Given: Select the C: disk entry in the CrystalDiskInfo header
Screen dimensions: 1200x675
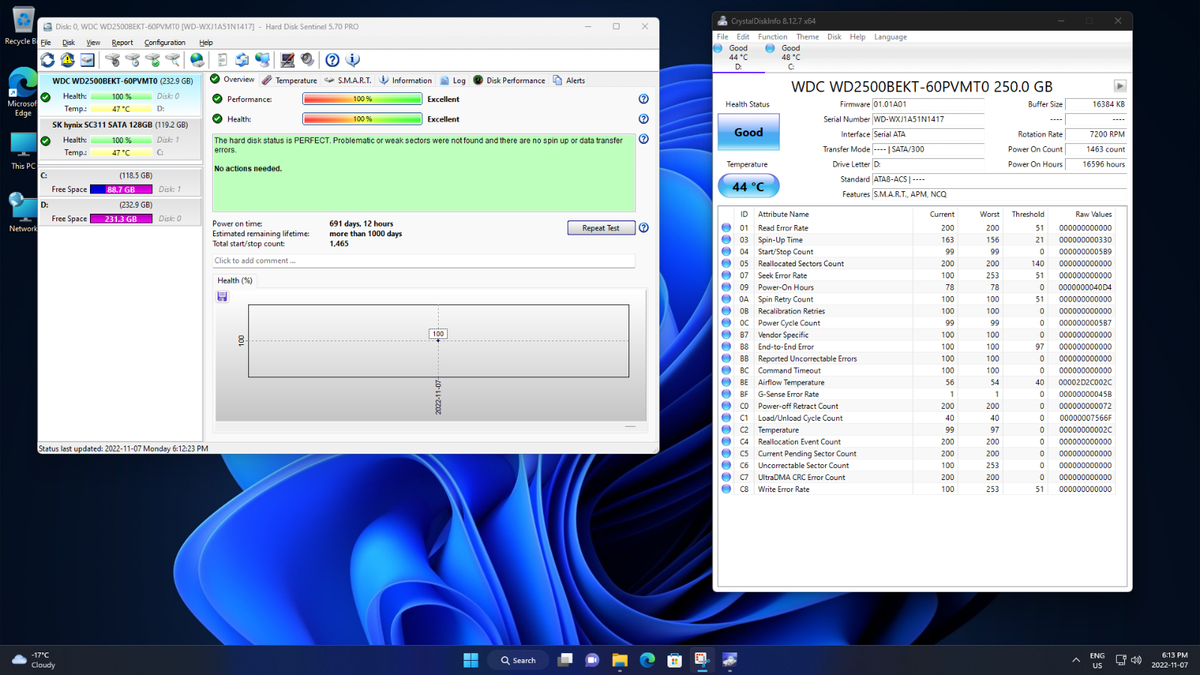Looking at the screenshot, I should pos(790,57).
